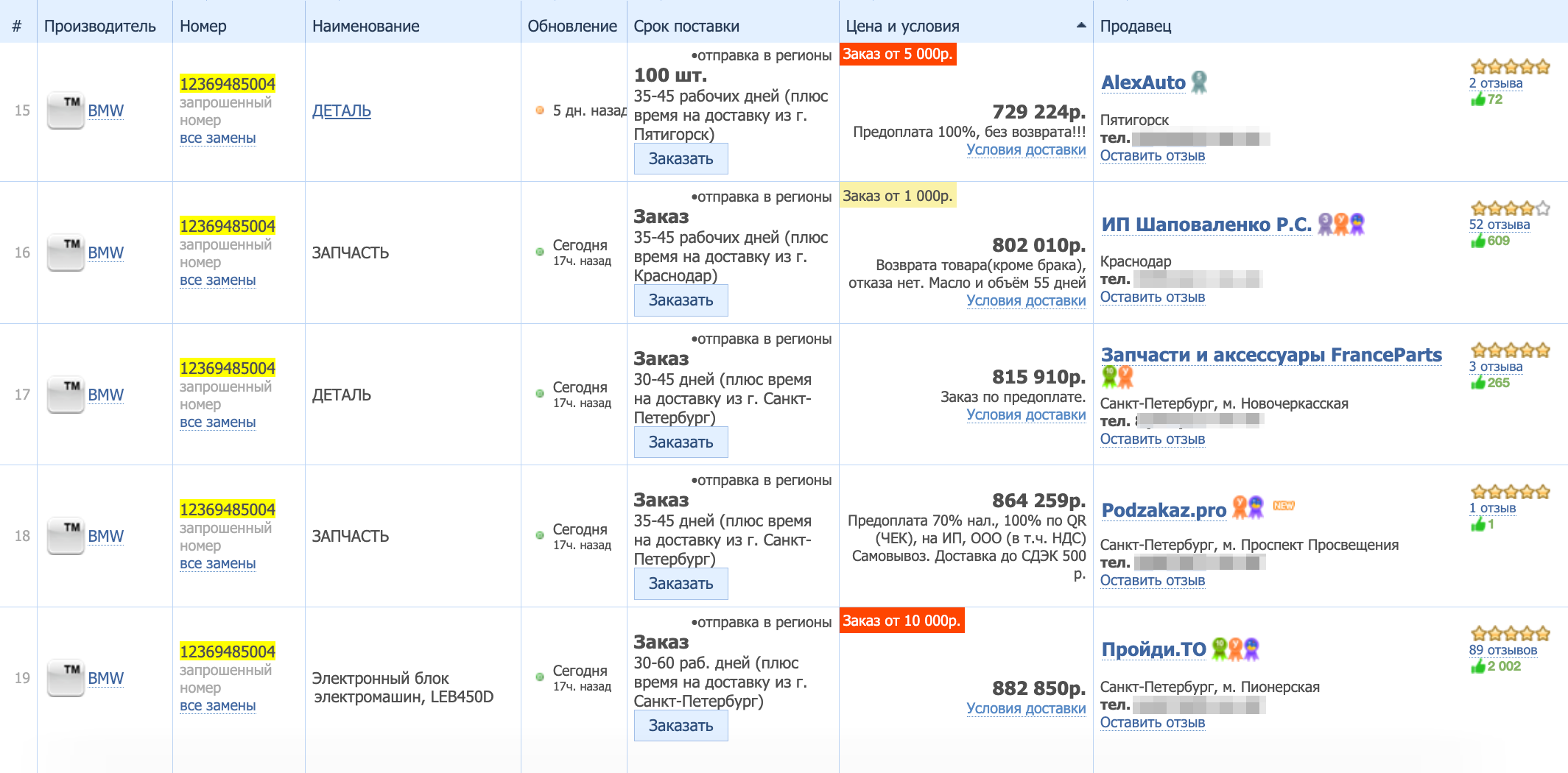Click the star rating for Podzakaz.pro
1568x773 pixels.
tap(1511, 492)
